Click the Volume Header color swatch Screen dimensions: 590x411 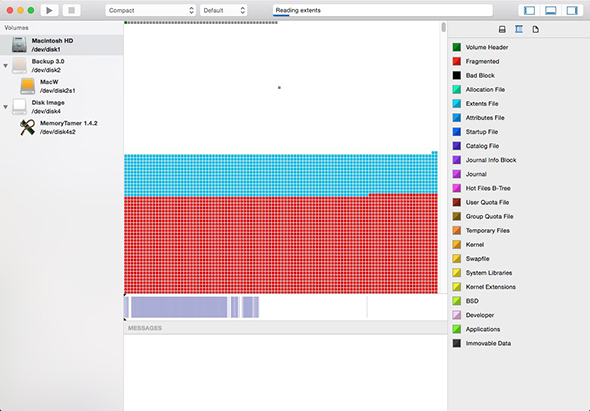[x=456, y=47]
